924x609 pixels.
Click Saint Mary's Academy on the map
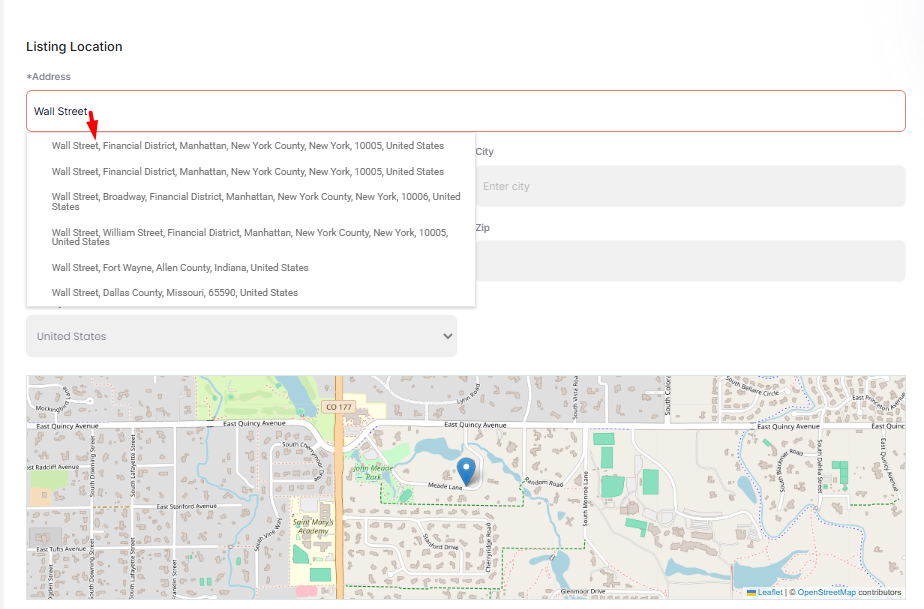pyautogui.click(x=314, y=526)
